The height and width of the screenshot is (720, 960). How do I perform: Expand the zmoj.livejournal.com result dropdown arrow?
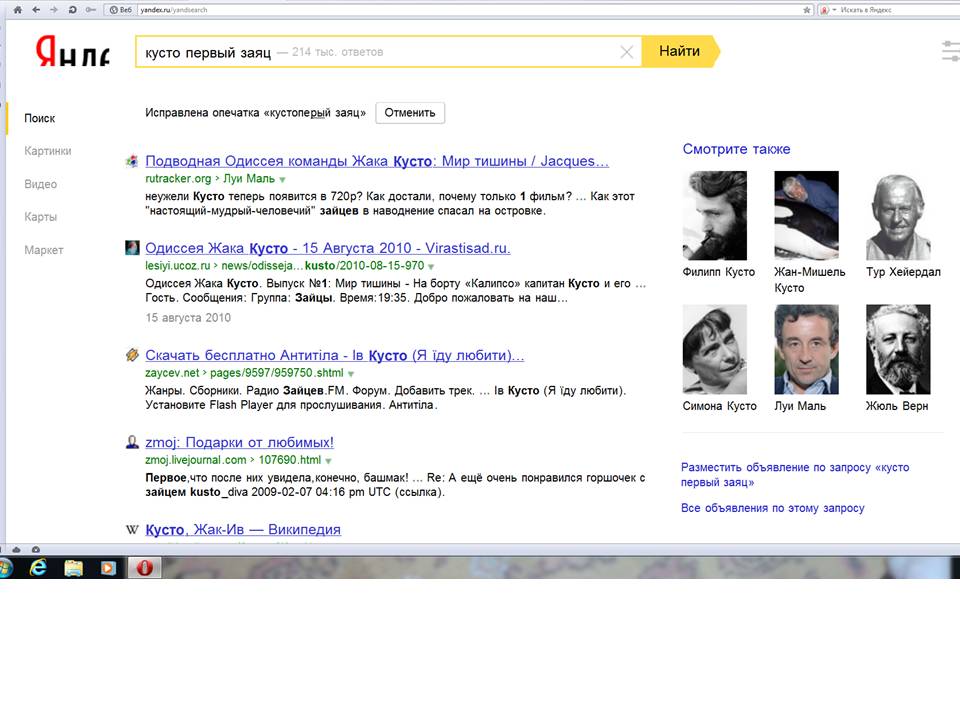[329, 461]
